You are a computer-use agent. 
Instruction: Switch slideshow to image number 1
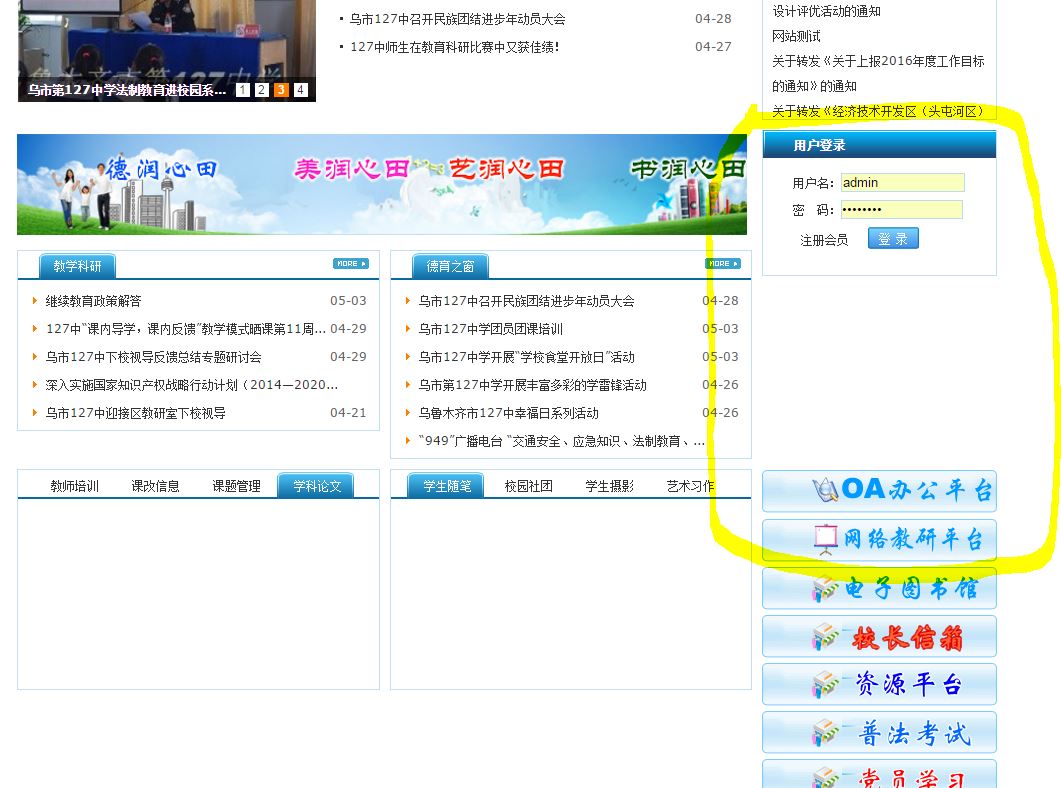[x=243, y=90]
